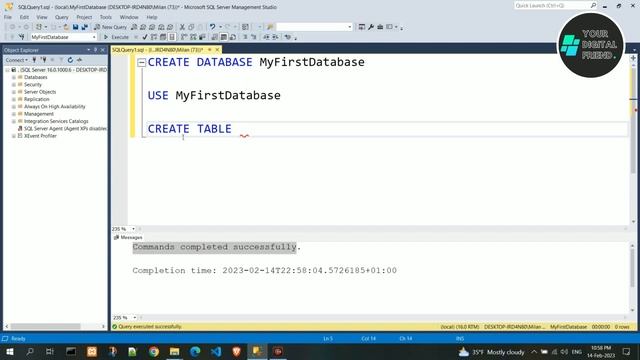Click the Brave browser taskbar icon
640x360 pixels.
tap(236, 352)
